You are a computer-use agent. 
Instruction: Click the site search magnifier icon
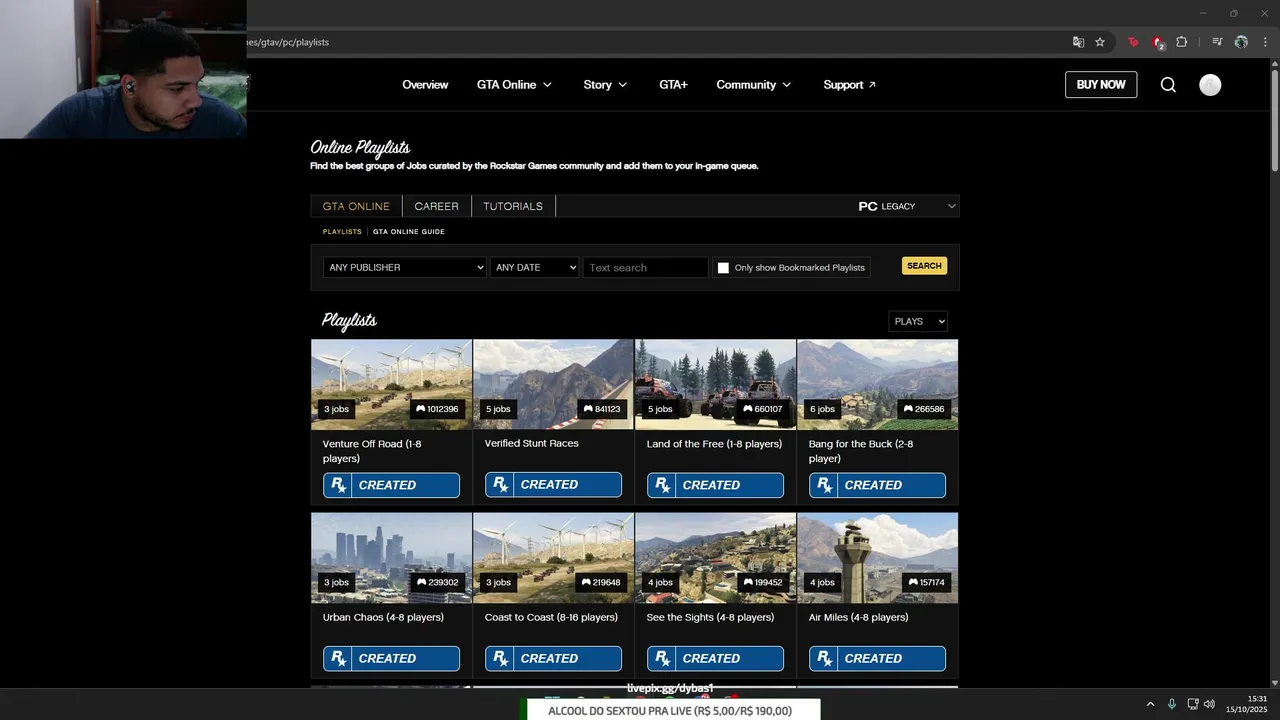(x=1168, y=85)
